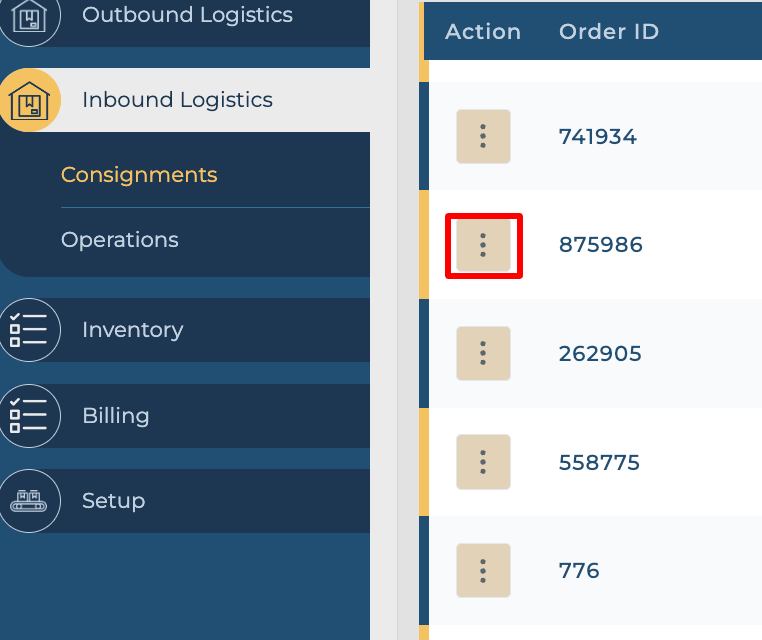
Task: Click the Setup conveyor icon
Action: (29, 501)
